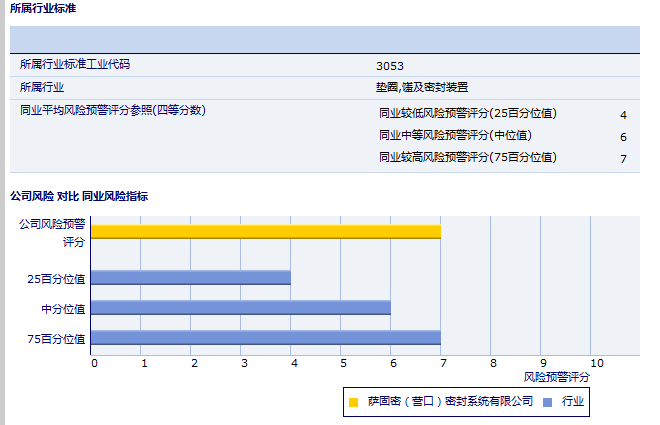Click 同业中等风险预警评分(中位值) text
Screen dimensions: 660x425
pyautogui.click(x=455, y=135)
